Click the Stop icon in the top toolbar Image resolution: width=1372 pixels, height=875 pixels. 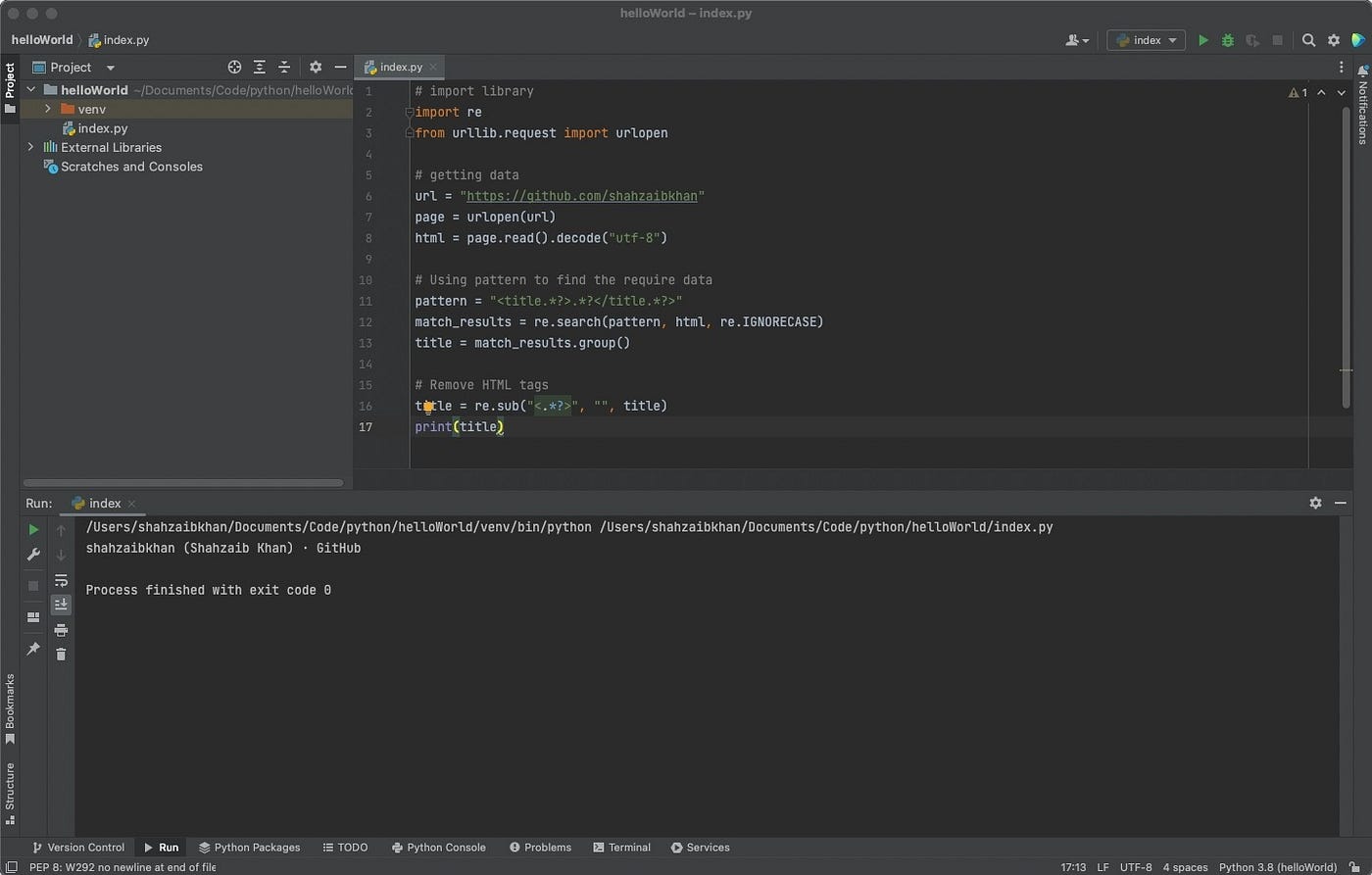pos(1277,40)
